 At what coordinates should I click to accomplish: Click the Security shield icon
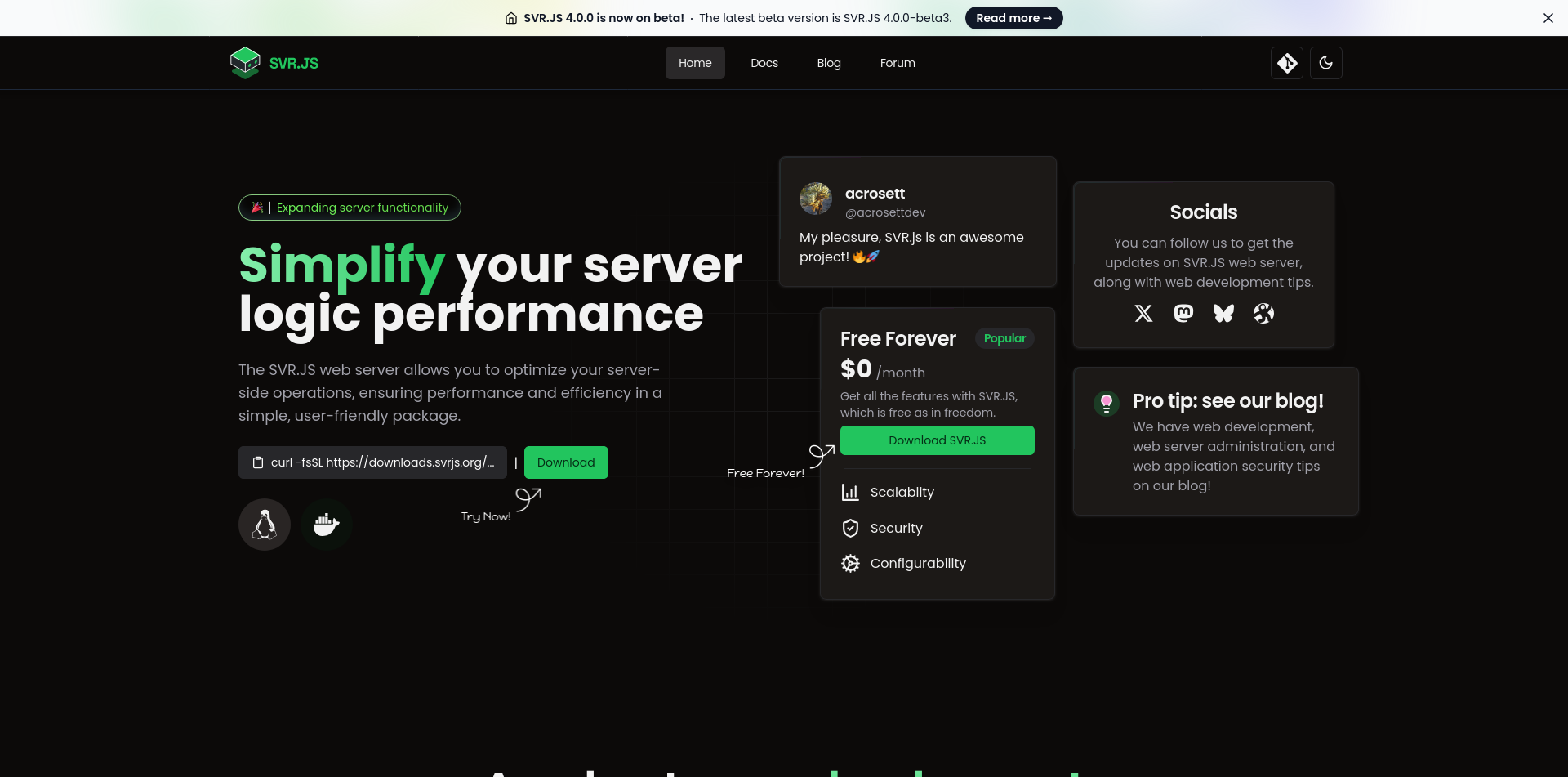[x=850, y=528]
